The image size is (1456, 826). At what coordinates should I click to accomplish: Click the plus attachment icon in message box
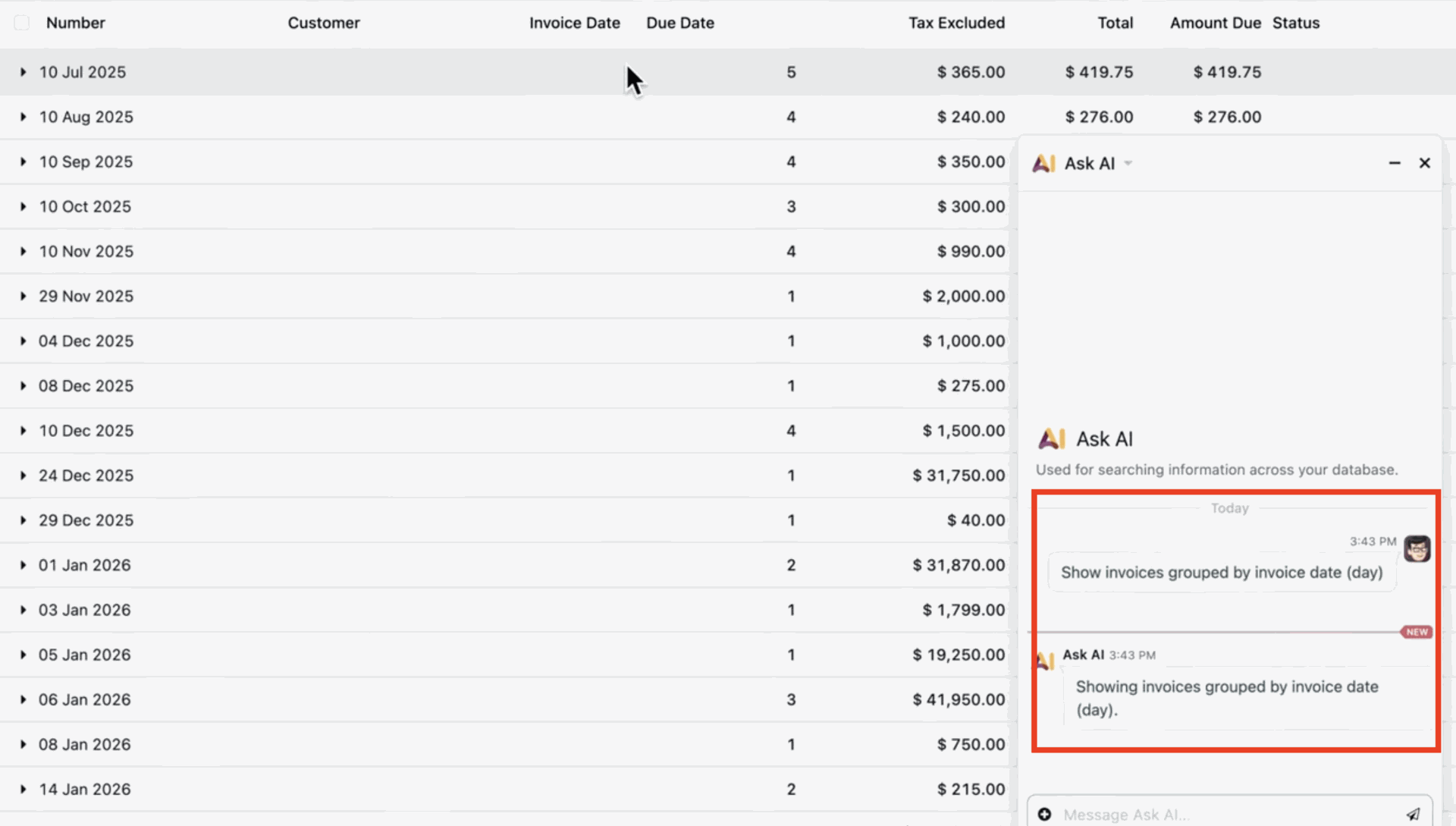point(1044,814)
